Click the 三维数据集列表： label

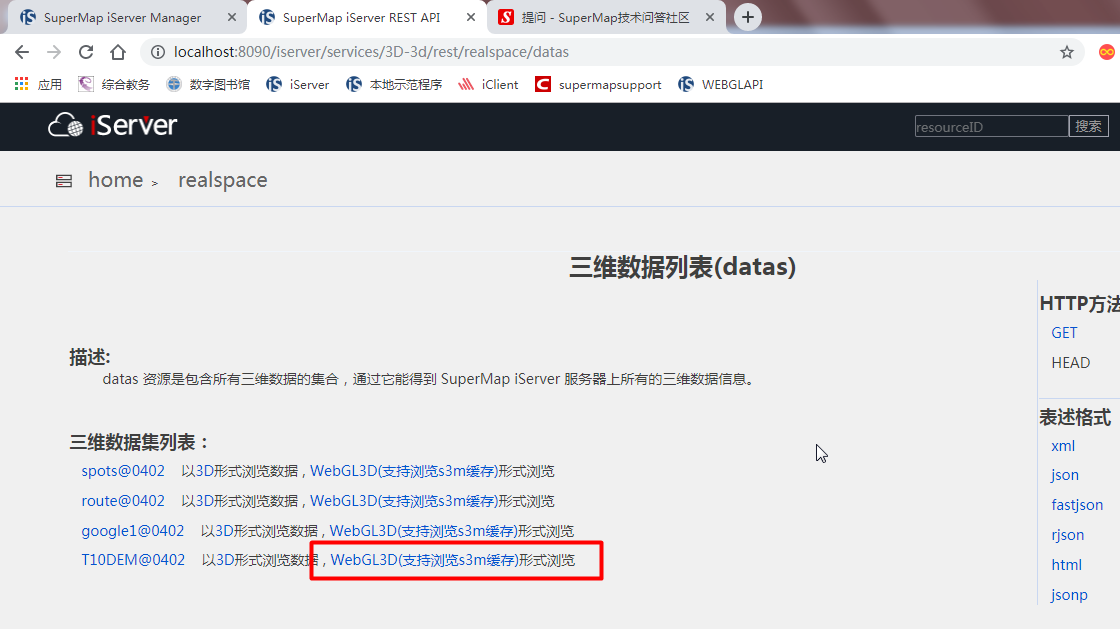pos(139,443)
